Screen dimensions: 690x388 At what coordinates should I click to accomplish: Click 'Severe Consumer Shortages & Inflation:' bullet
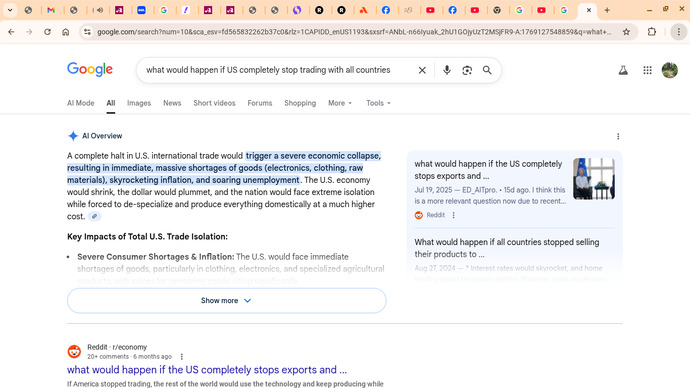tap(156, 256)
